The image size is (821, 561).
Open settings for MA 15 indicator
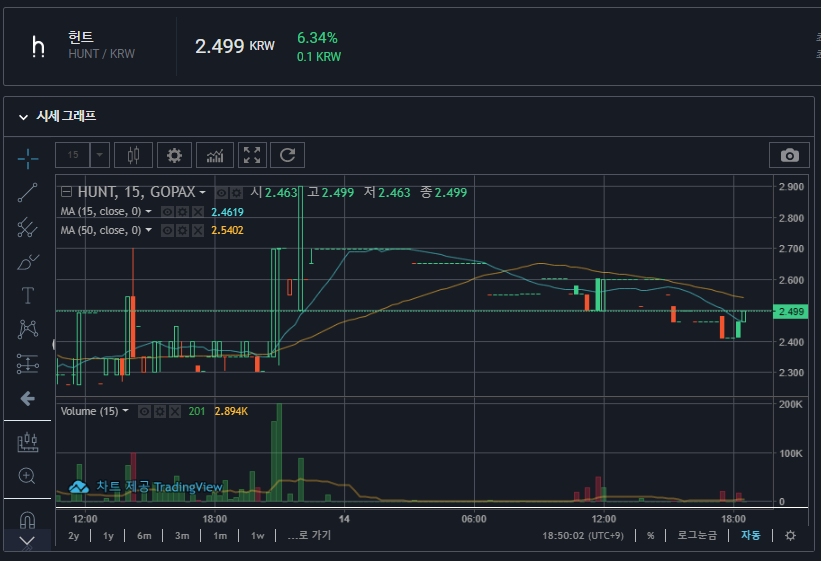[182, 212]
